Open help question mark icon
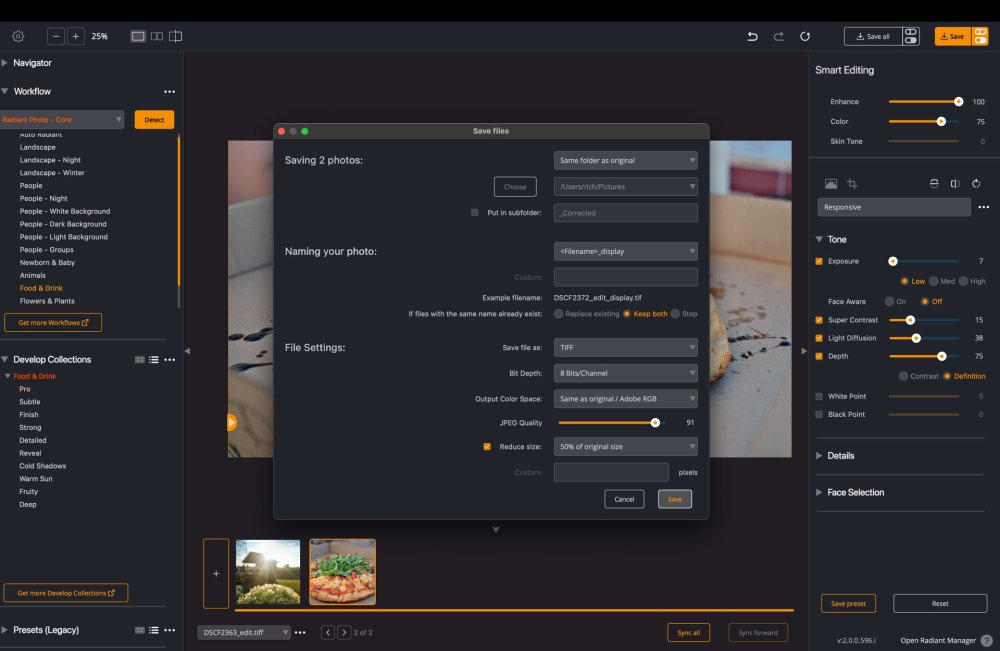This screenshot has width=1000, height=651. pyautogui.click(x=987, y=640)
